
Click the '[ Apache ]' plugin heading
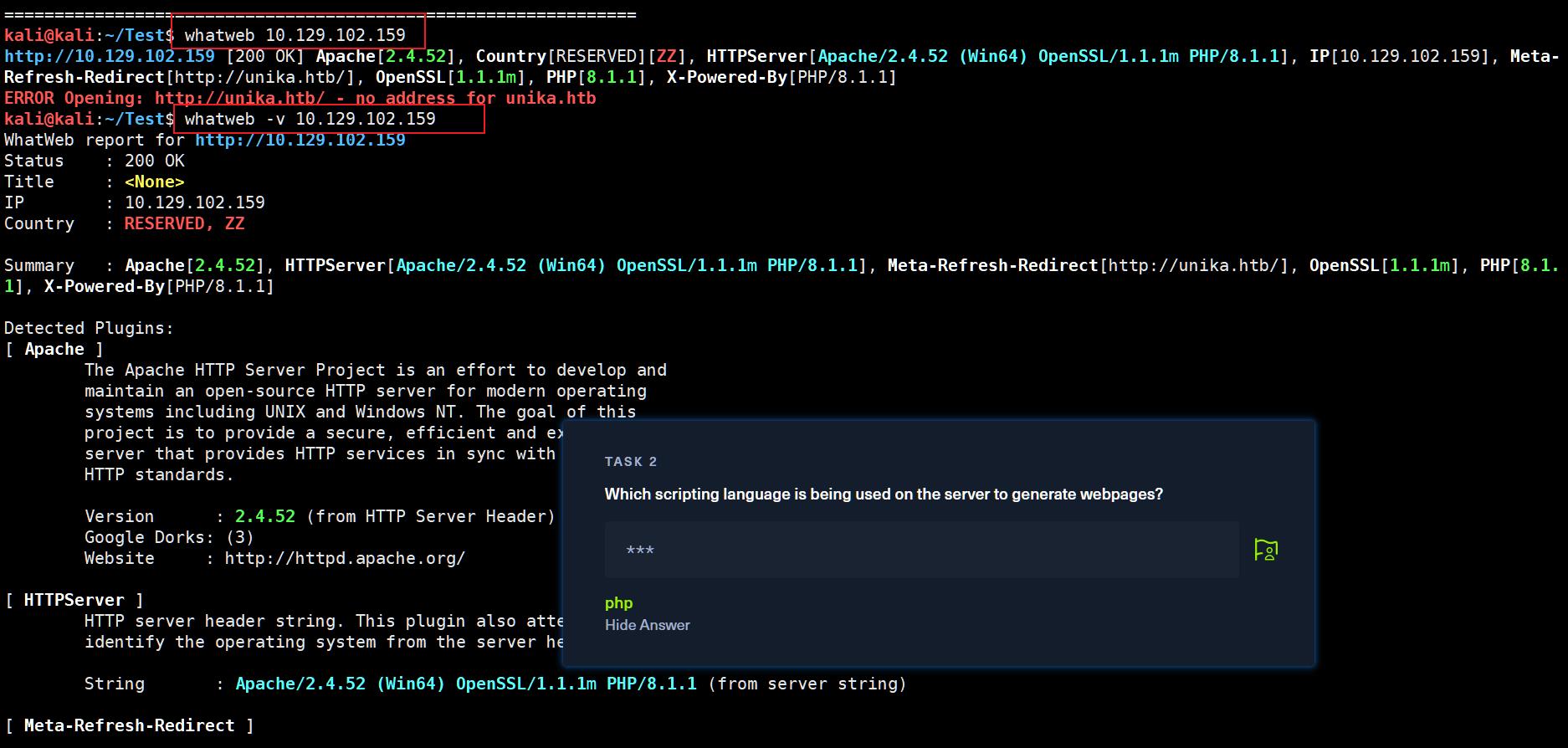[54, 349]
